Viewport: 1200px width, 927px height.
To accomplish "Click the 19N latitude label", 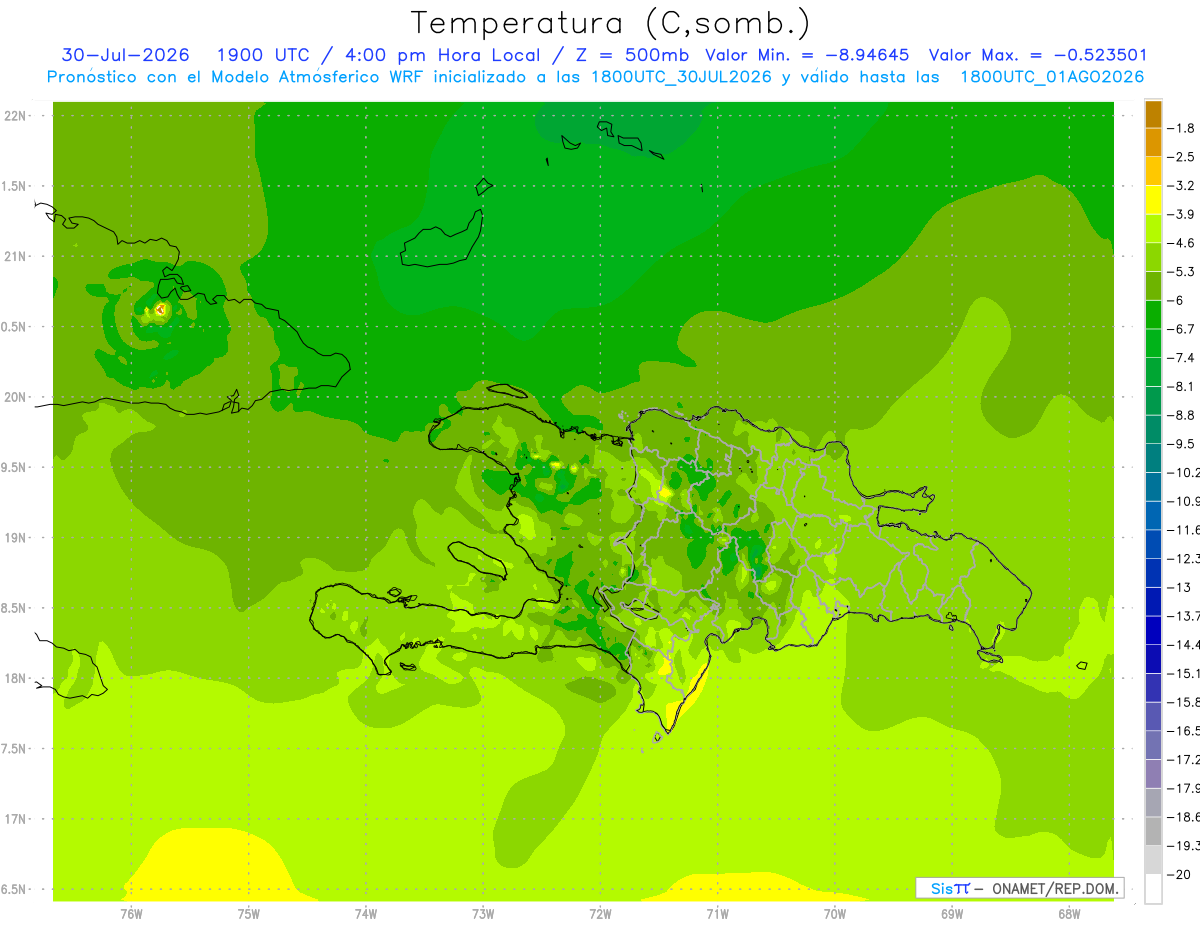I will click(x=16, y=537).
